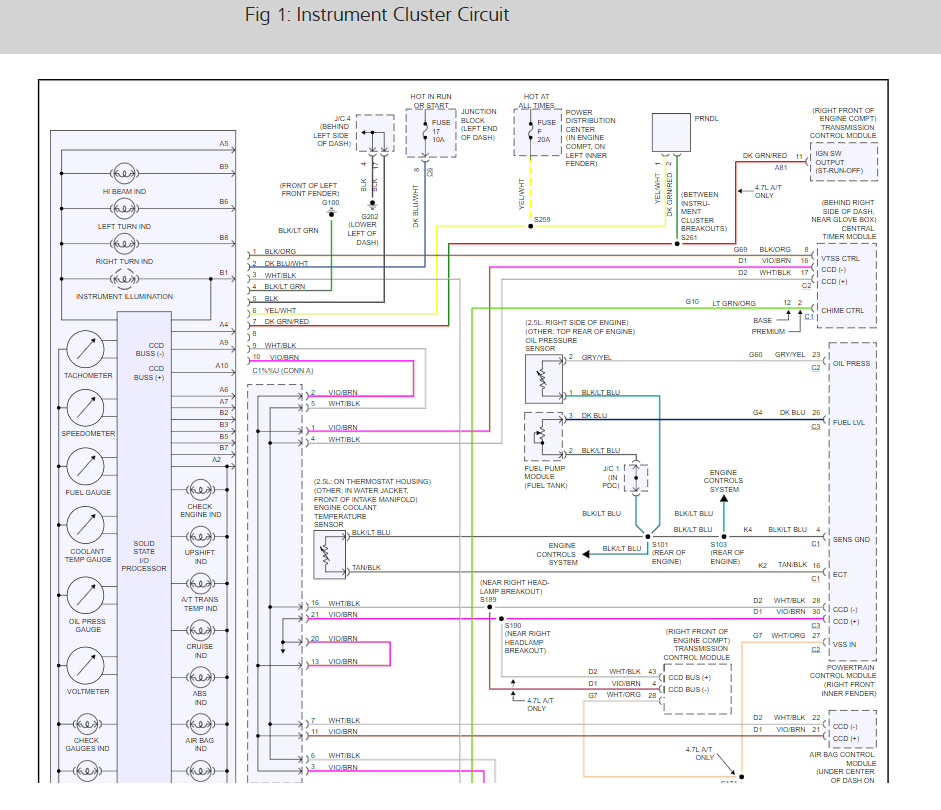Image resolution: width=941 pixels, height=810 pixels.
Task: Click the Hi Beam indicator lamp symbol
Action: (124, 174)
